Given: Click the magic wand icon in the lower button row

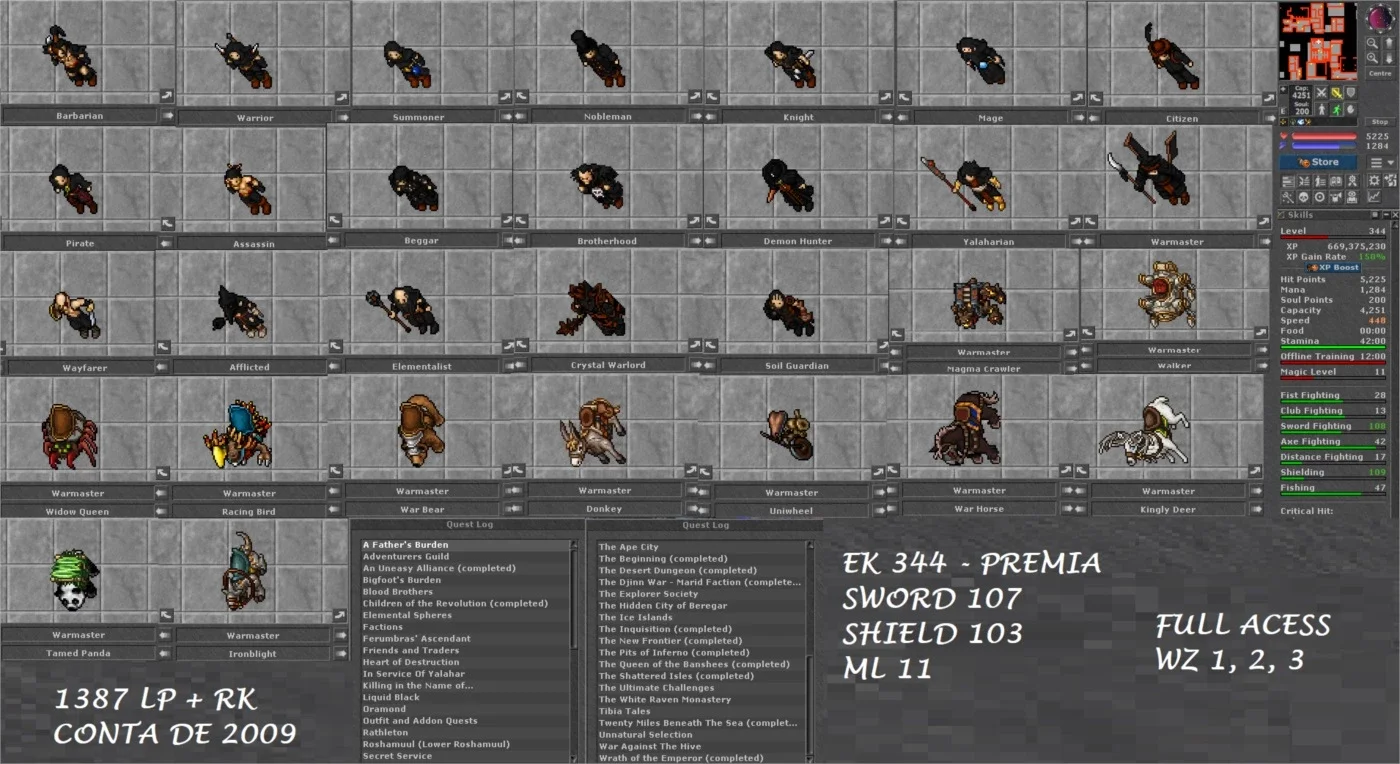Looking at the screenshot, I should pyautogui.click(x=1288, y=197).
